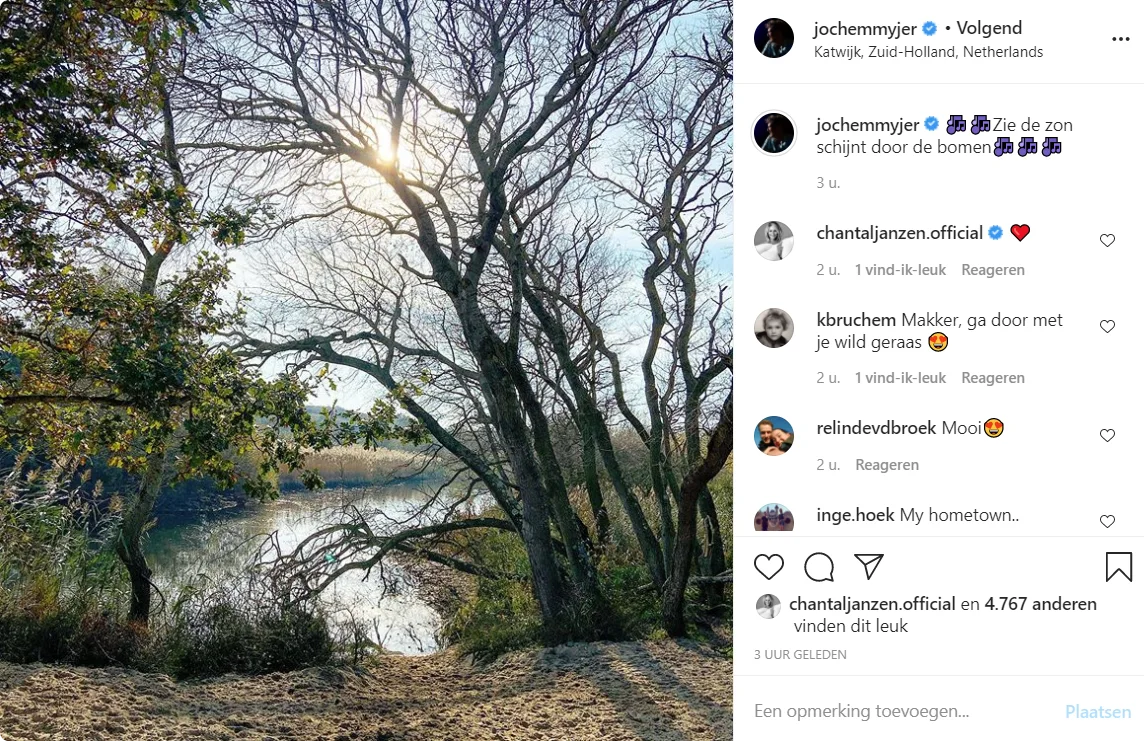Screen dimensions: 1144x741
Task: Like chantaljanzen.official's heart comment
Action: pyautogui.click(x=1107, y=241)
